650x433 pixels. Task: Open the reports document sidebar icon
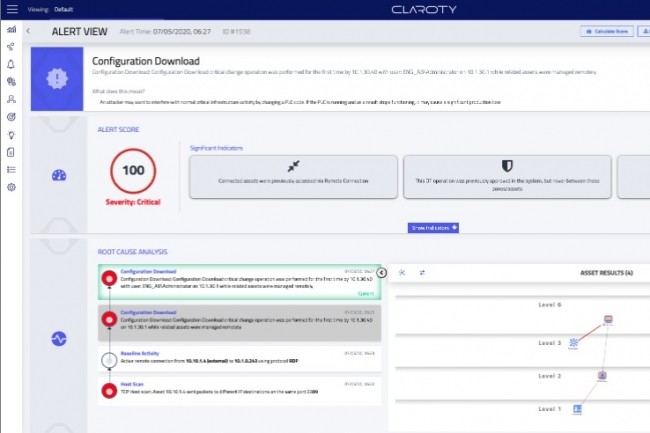[11, 152]
